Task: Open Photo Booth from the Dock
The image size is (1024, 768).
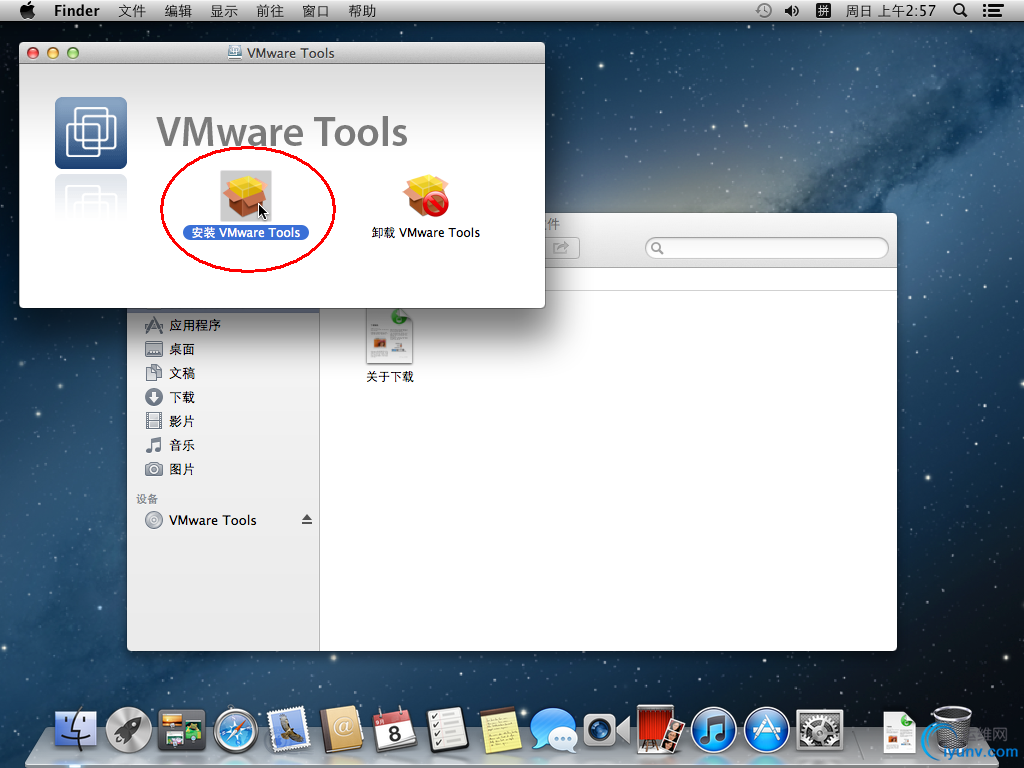Action: click(660, 729)
